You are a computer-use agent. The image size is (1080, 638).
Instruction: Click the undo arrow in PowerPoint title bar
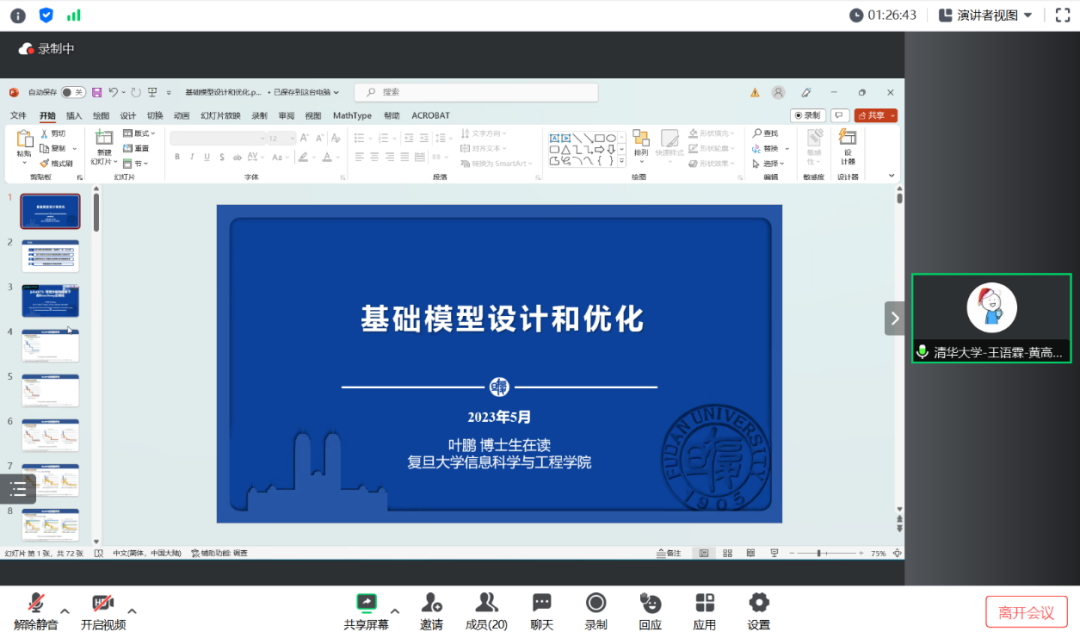click(113, 92)
